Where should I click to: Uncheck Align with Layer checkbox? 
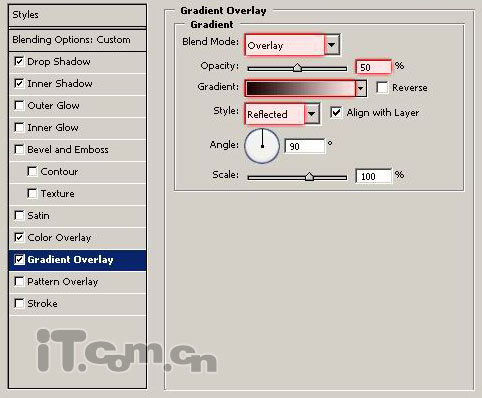336,113
